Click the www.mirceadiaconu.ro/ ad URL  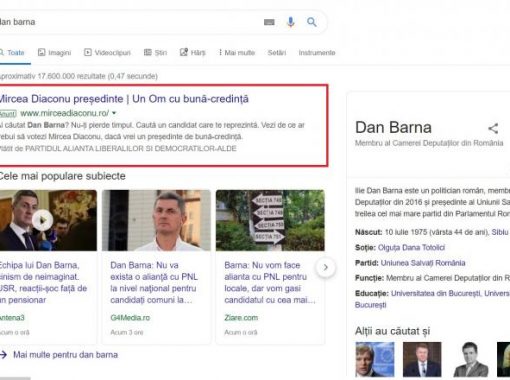tap(65, 113)
